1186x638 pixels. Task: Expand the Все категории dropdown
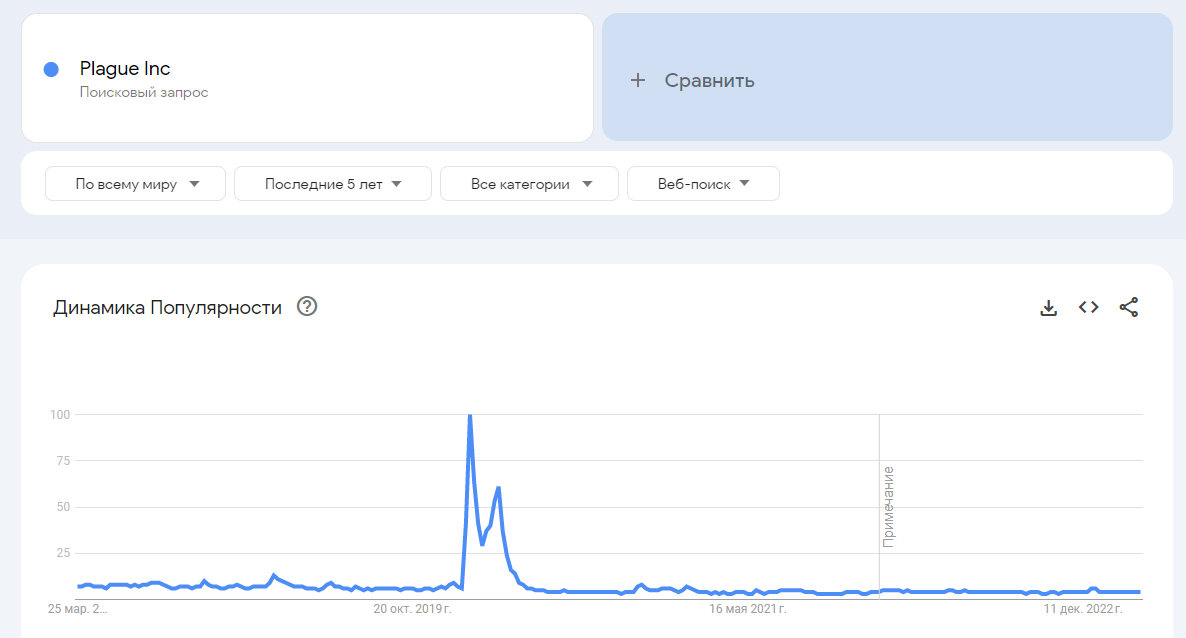[530, 184]
